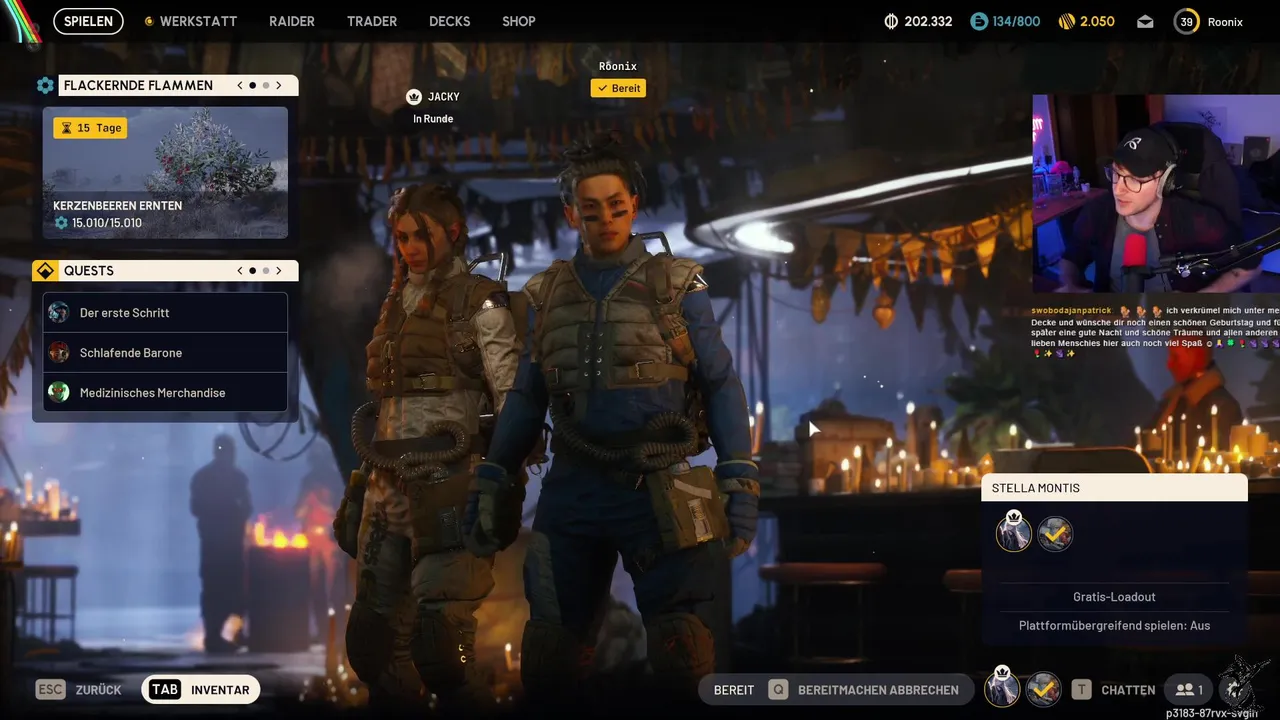Click the In Runde status under JACKY

click(433, 119)
